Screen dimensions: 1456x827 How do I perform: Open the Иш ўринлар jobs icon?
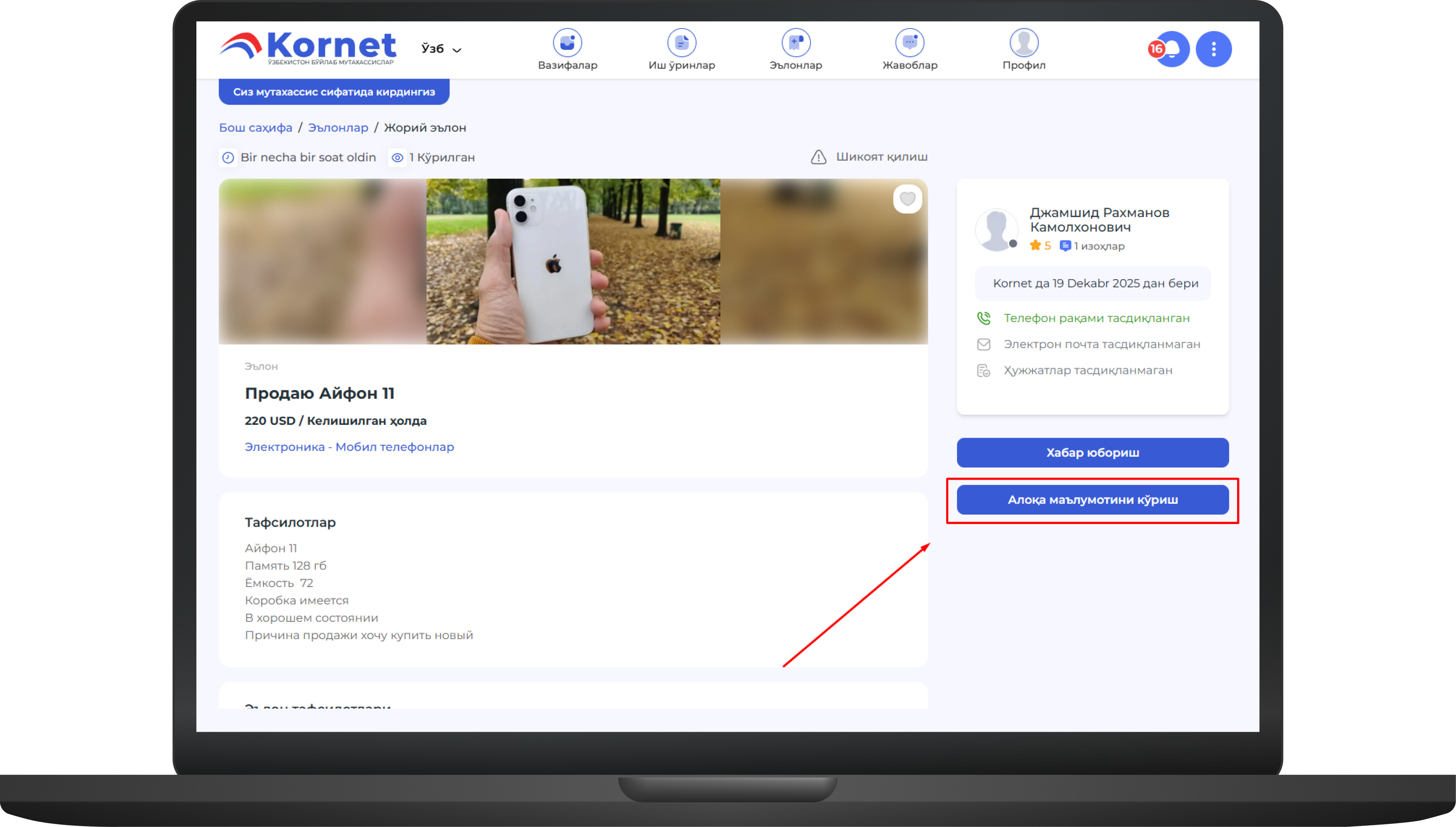tap(681, 43)
